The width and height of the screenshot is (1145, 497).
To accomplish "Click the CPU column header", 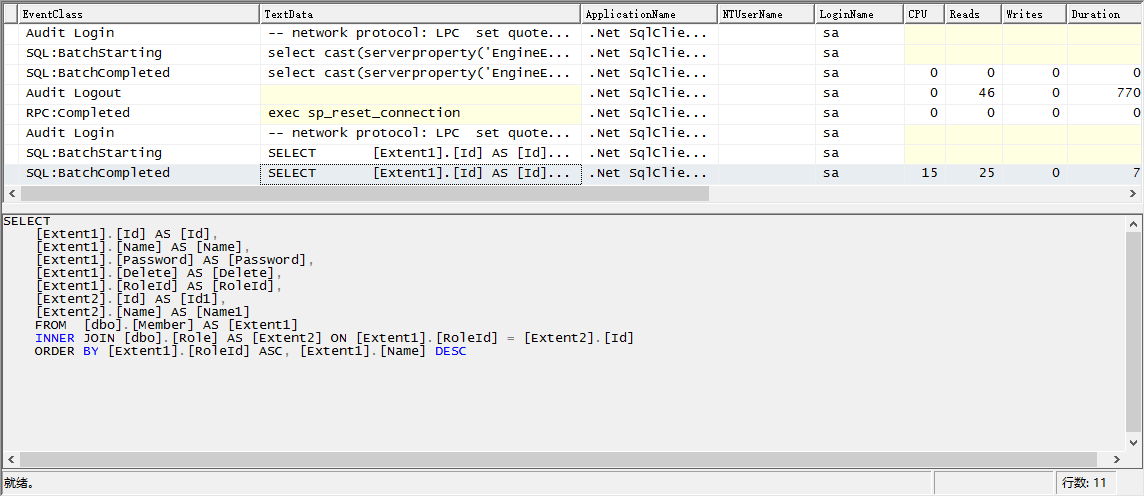I will 924,14.
